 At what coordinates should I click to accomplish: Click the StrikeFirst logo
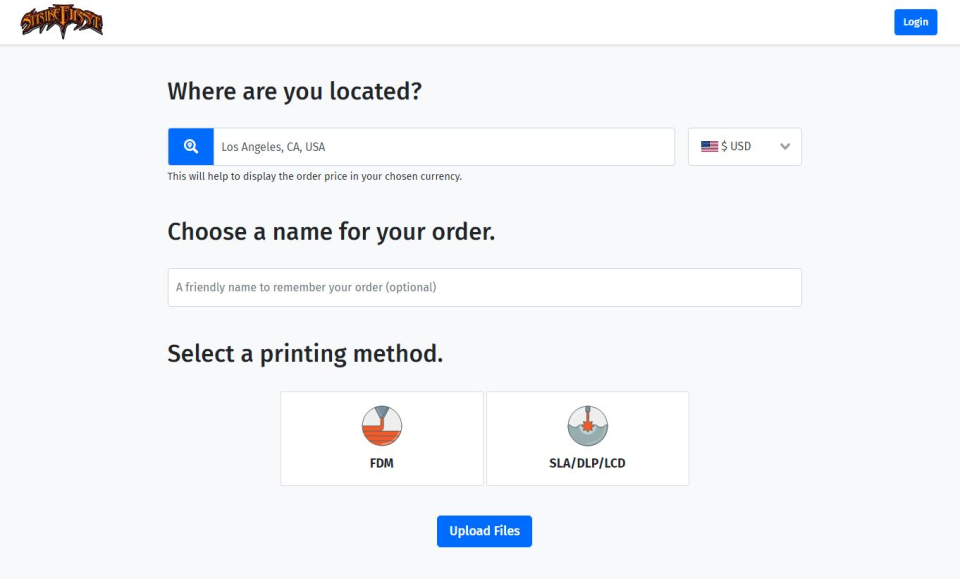pos(62,21)
